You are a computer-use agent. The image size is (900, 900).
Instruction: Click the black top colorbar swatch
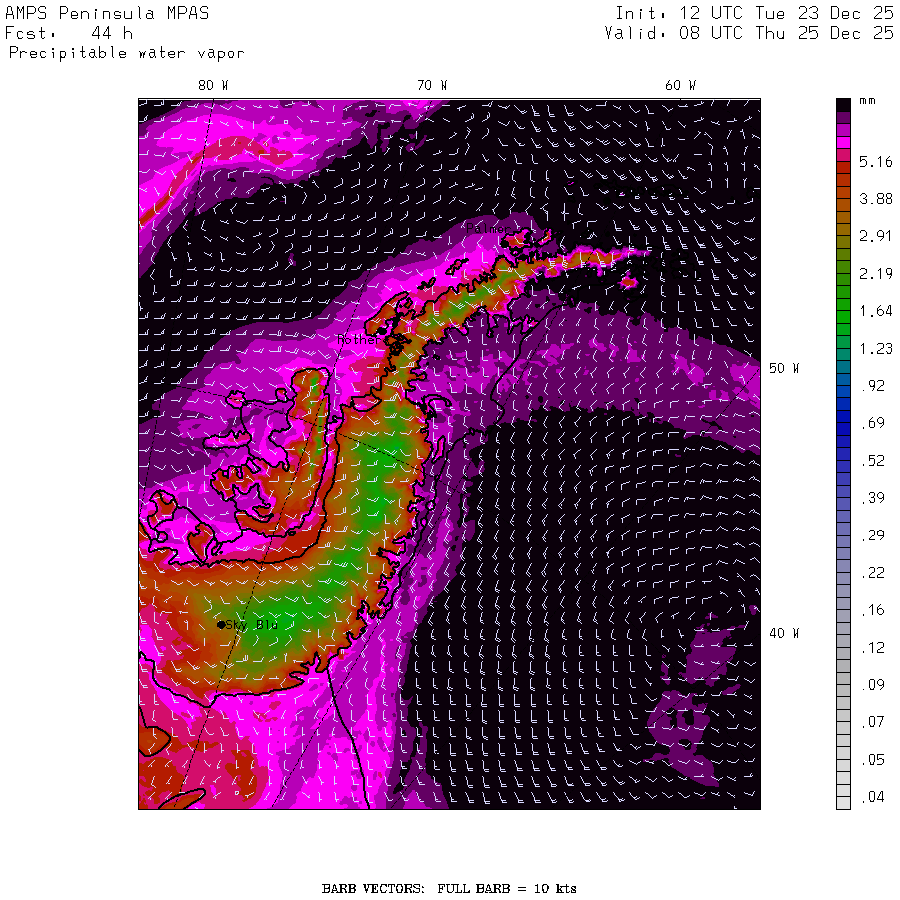(843, 105)
